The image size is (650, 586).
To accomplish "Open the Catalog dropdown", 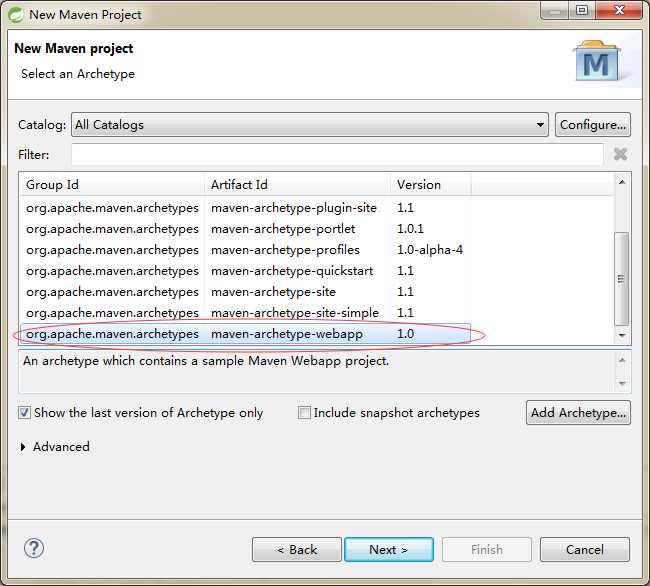I will (x=310, y=124).
